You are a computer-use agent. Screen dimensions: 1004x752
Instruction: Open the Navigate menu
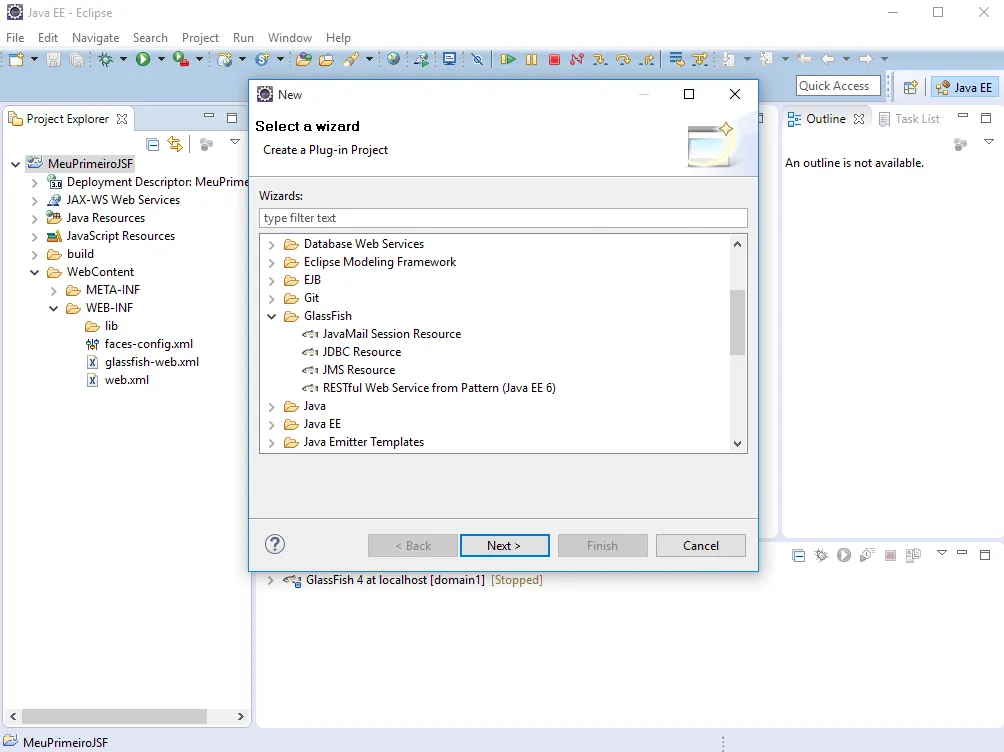pyautogui.click(x=95, y=38)
